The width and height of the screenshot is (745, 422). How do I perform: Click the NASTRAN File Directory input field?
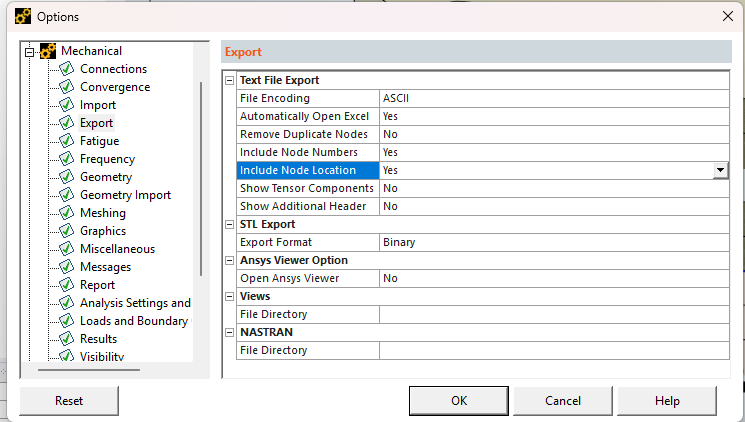(x=554, y=350)
